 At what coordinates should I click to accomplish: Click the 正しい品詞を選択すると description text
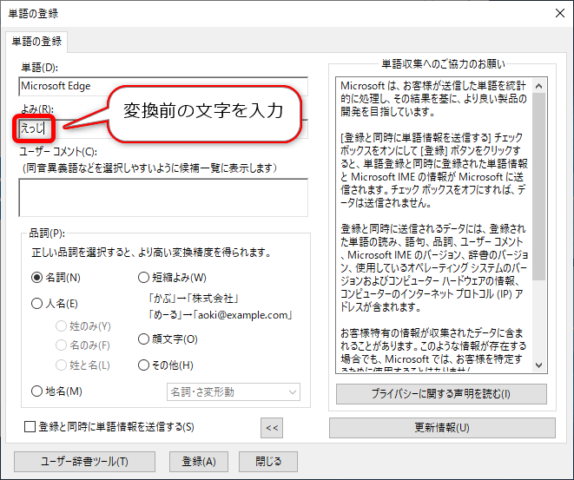(151, 253)
